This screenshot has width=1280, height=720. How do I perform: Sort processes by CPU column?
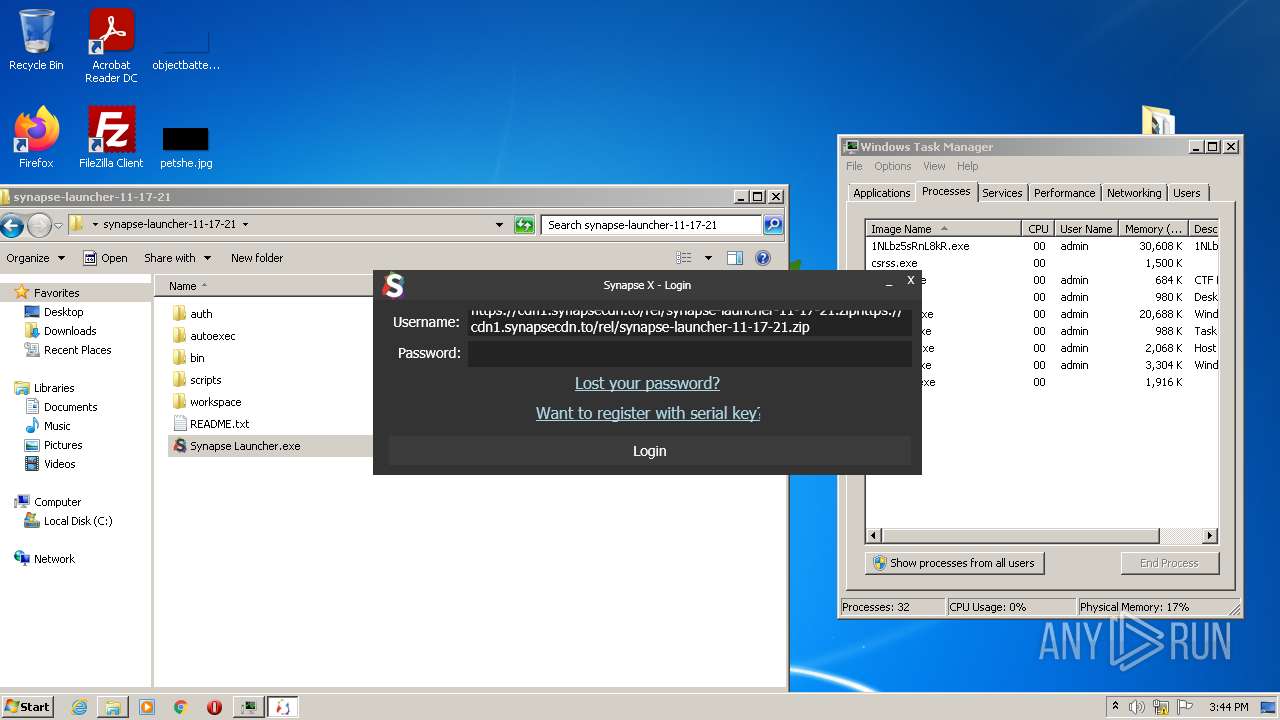click(1038, 229)
